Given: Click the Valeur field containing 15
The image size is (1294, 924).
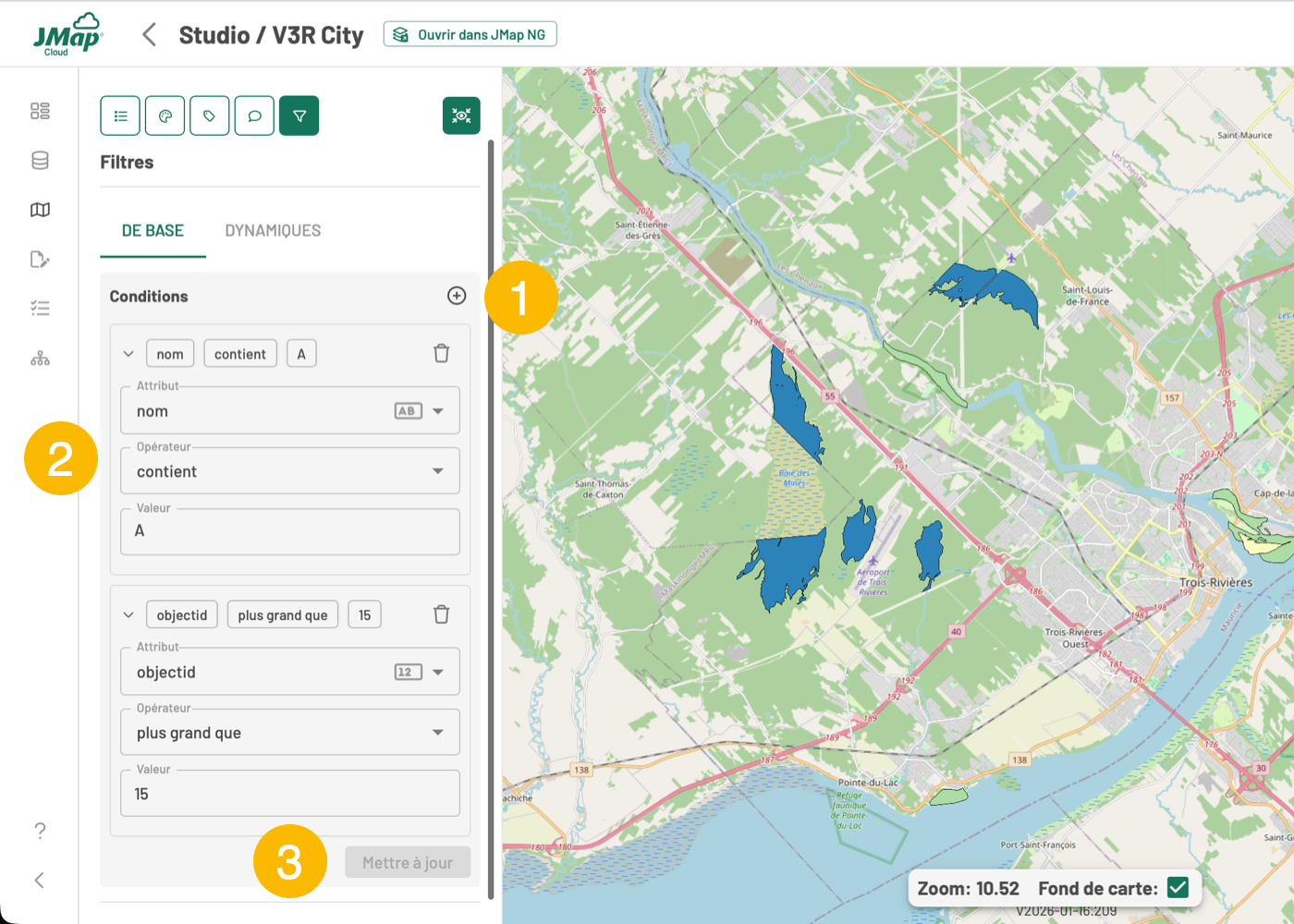Looking at the screenshot, I should (289, 794).
